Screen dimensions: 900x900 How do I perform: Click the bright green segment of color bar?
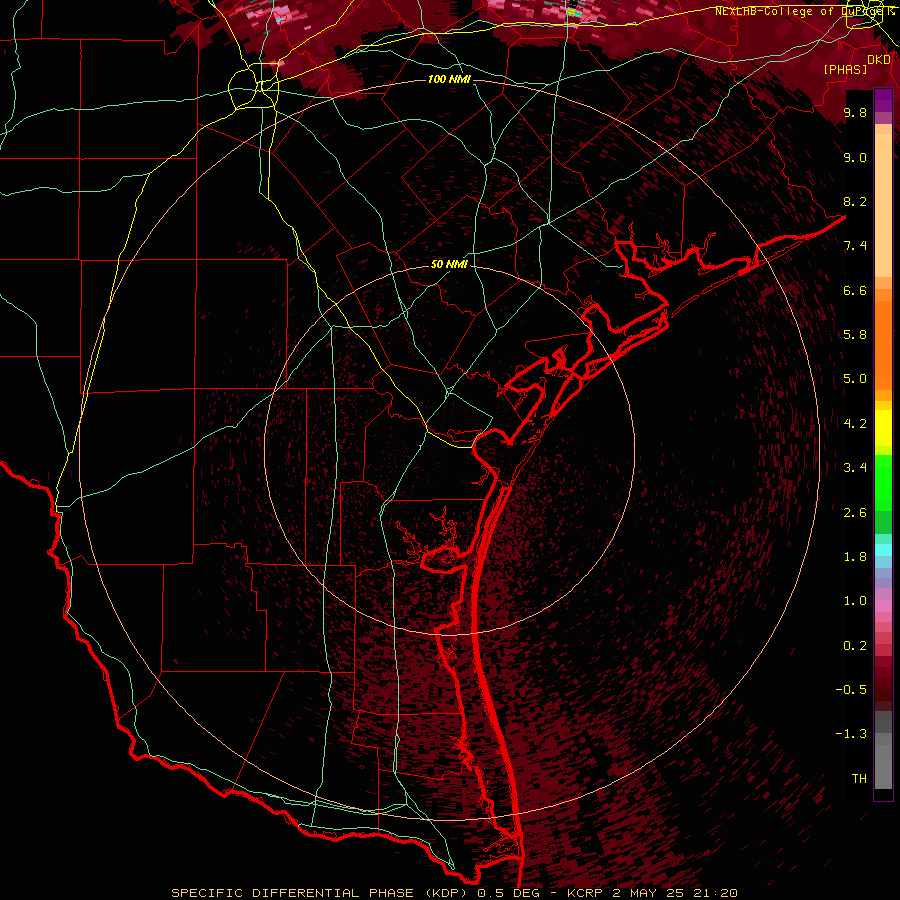pyautogui.click(x=883, y=482)
